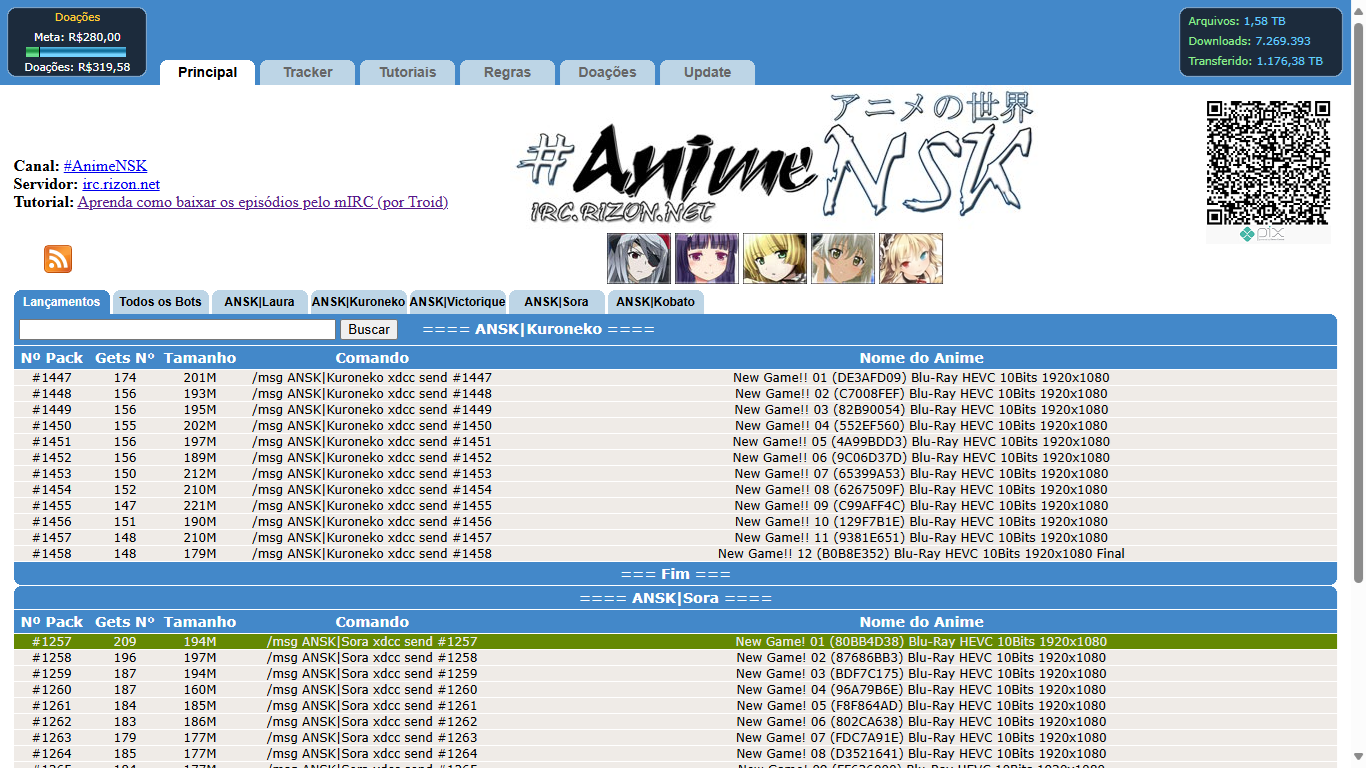
Task: Click inside the search input field
Action: coord(177,329)
